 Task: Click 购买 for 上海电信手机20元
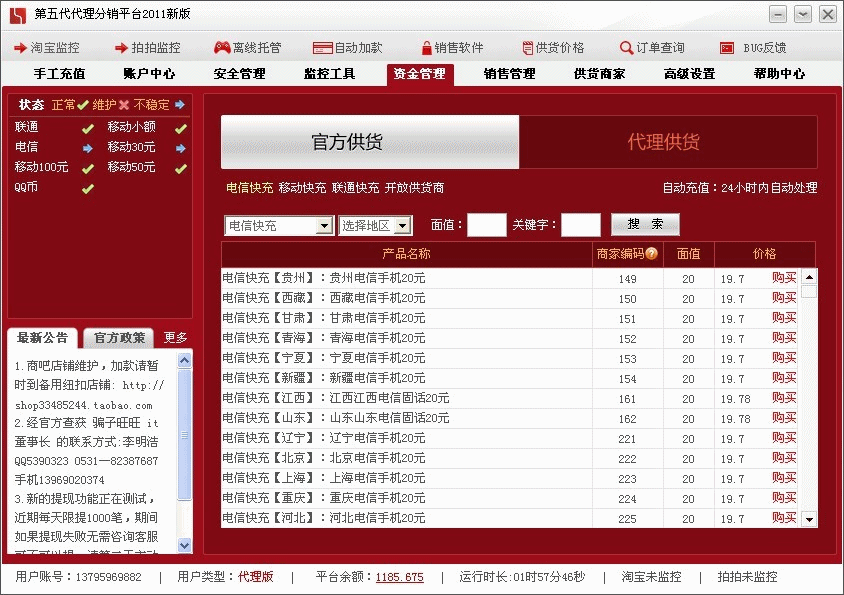[x=784, y=478]
